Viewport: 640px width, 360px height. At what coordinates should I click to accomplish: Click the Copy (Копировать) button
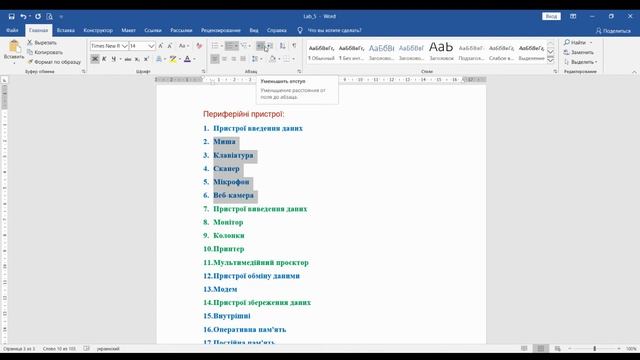44,52
